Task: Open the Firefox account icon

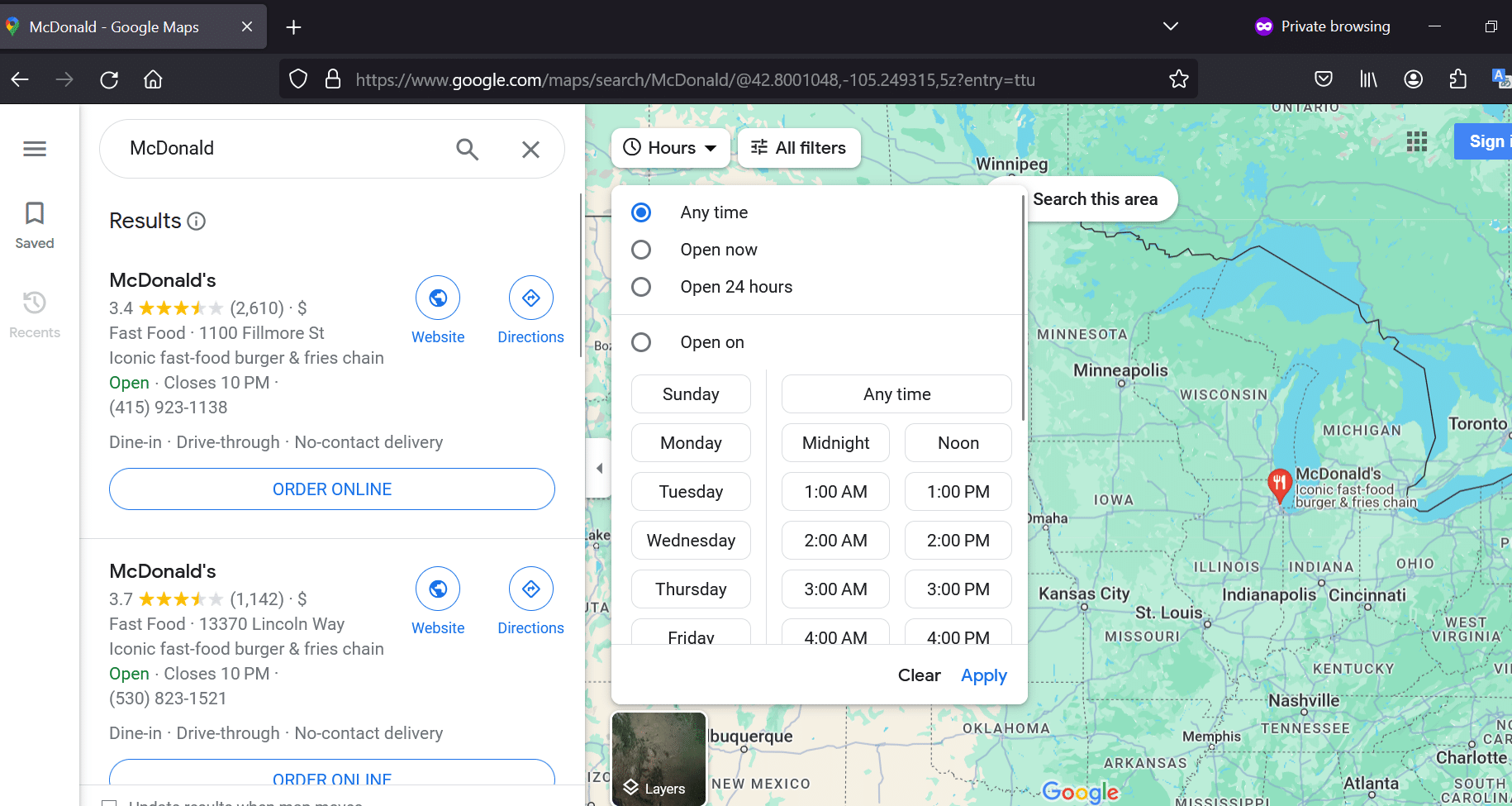Action: 1414,79
